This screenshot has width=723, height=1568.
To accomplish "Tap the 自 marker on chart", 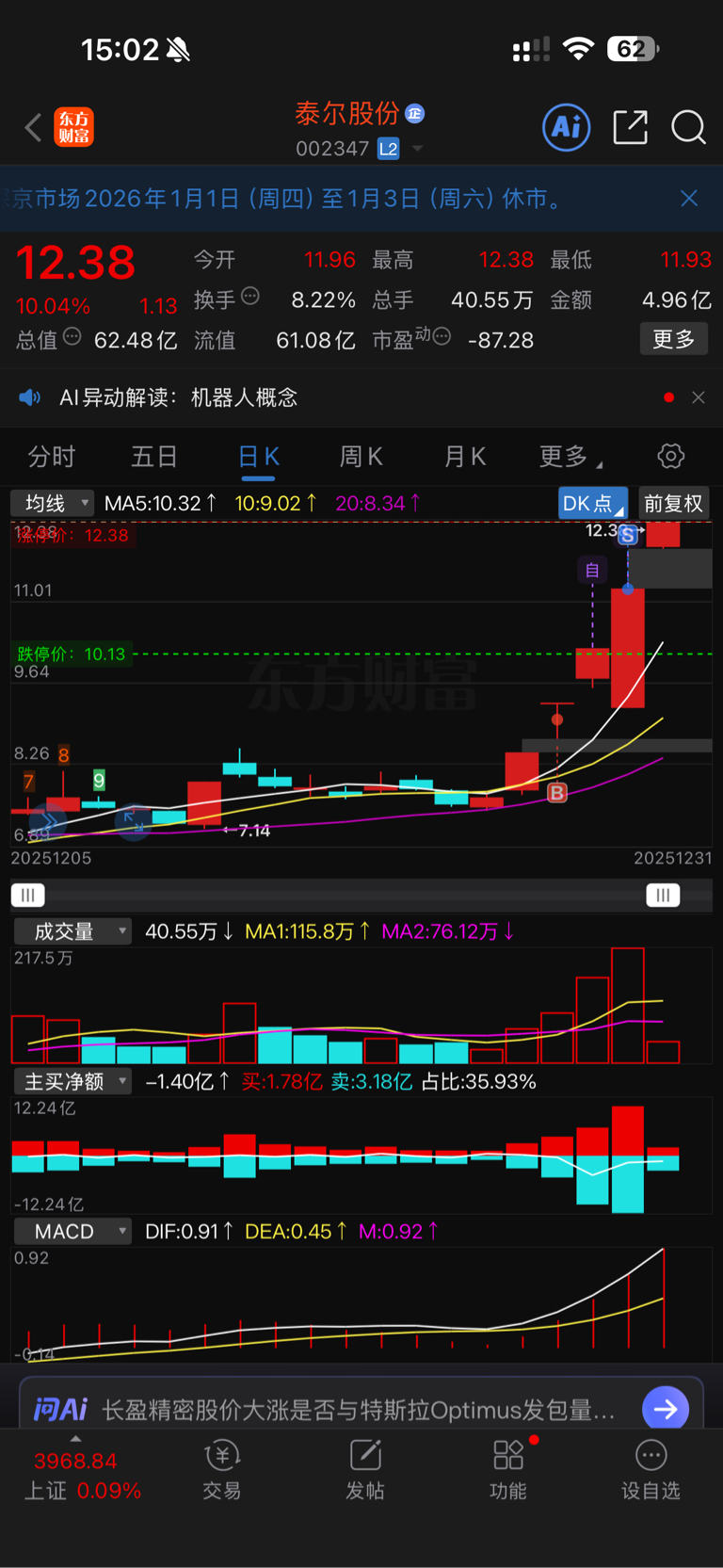I will [592, 570].
